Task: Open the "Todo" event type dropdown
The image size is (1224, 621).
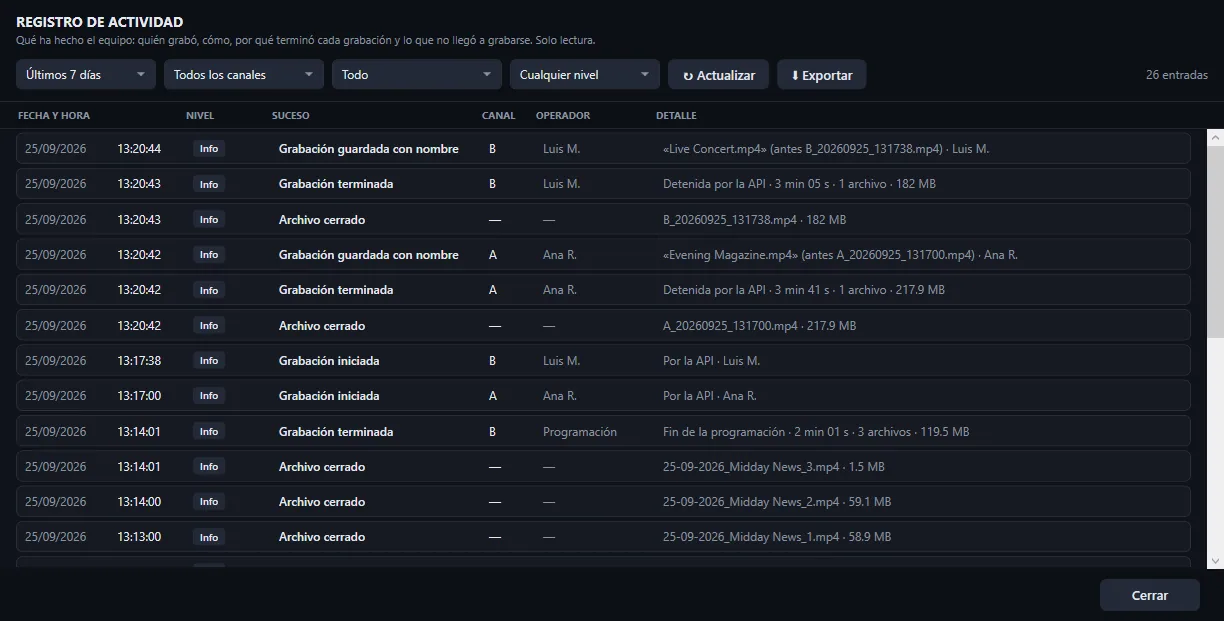Action: click(x=417, y=75)
